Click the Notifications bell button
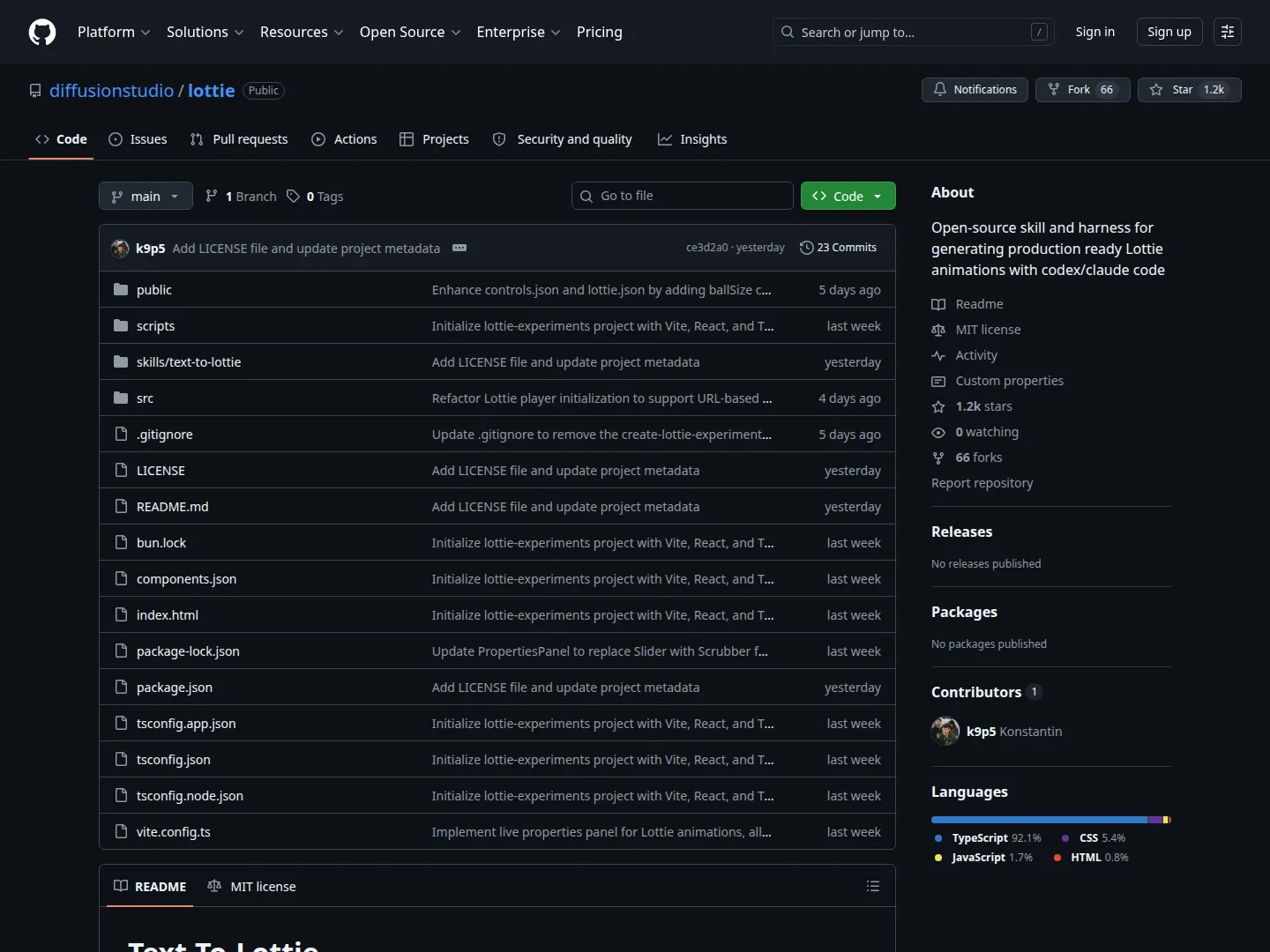The height and width of the screenshot is (952, 1270). pos(975,90)
